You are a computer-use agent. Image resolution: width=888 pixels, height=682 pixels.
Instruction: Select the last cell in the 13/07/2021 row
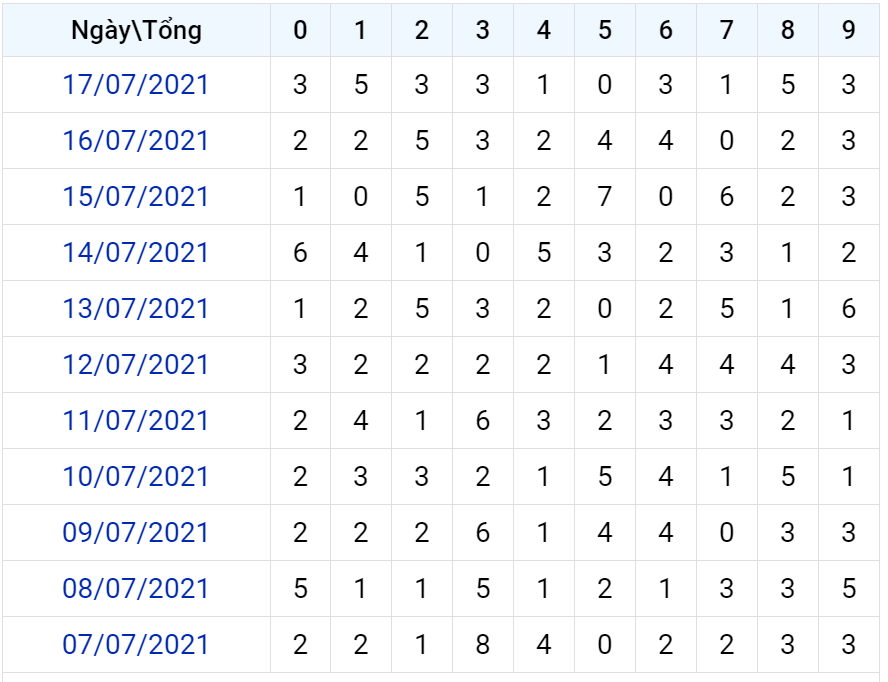(x=848, y=309)
